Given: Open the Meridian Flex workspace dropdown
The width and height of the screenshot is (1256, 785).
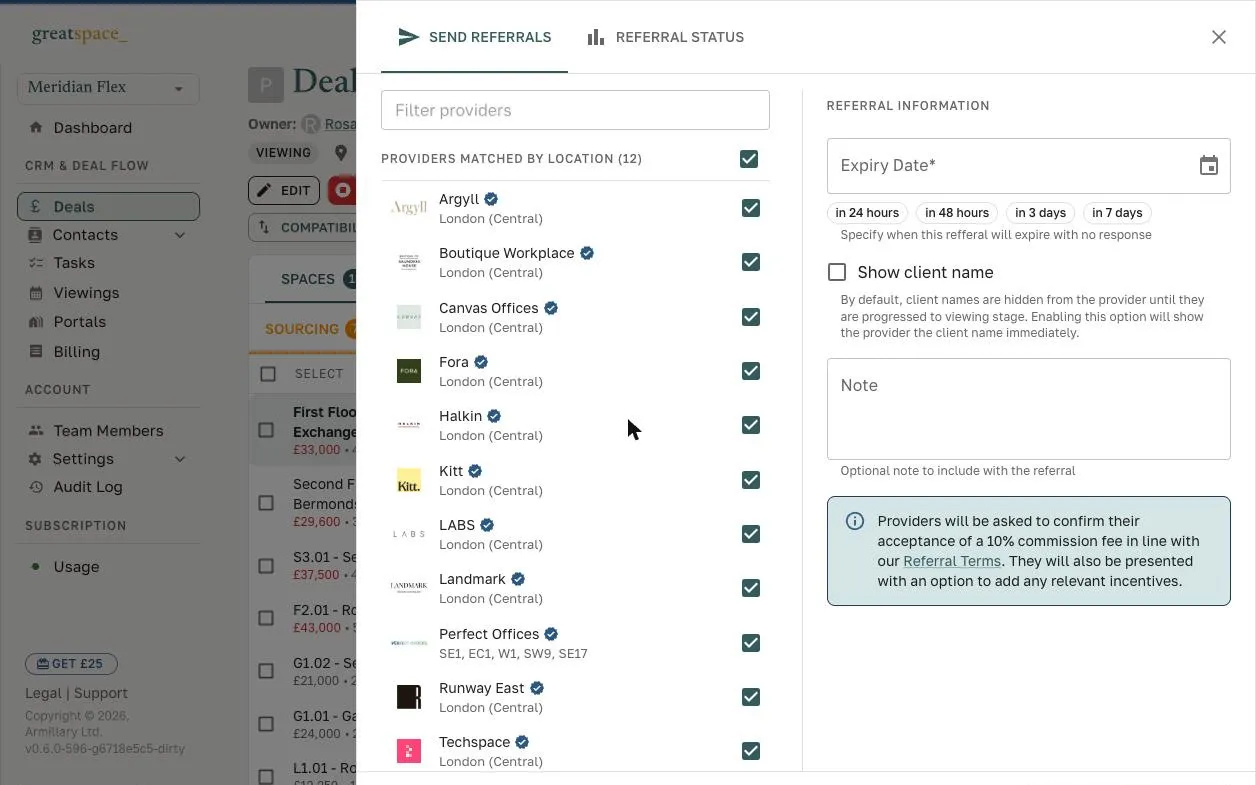Looking at the screenshot, I should pos(108,88).
